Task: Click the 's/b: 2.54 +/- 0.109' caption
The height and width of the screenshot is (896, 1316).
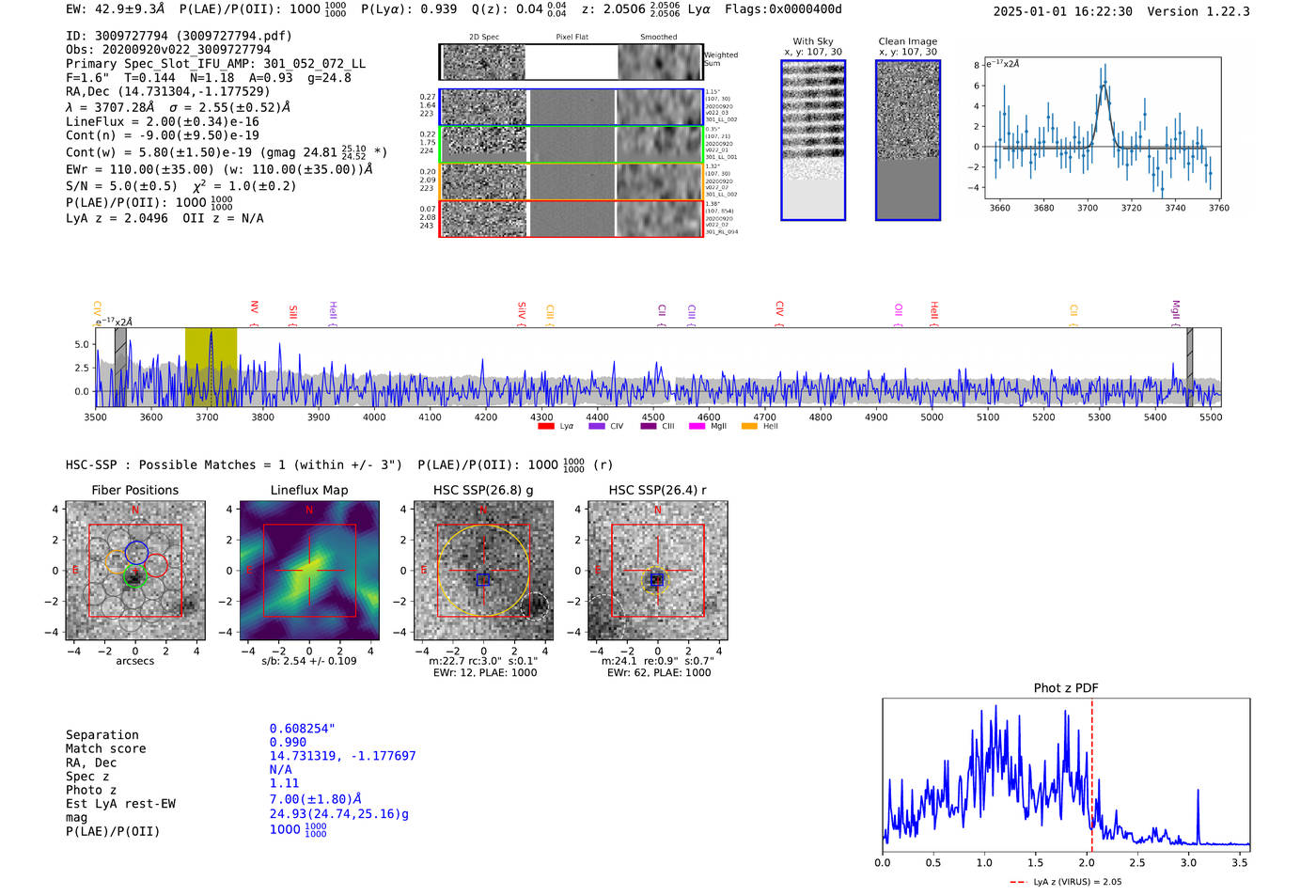Action: tap(309, 661)
